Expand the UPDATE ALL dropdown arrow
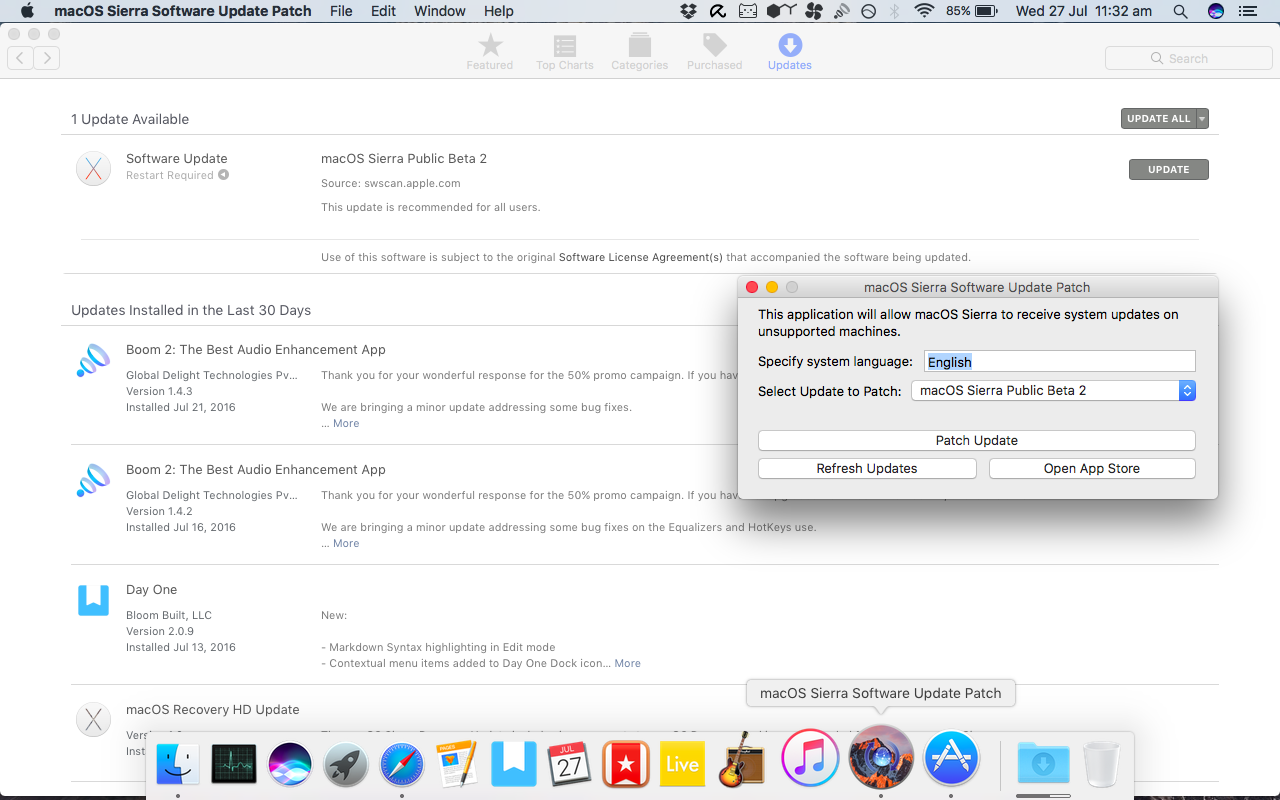Viewport: 1280px width, 800px height. [x=1202, y=118]
